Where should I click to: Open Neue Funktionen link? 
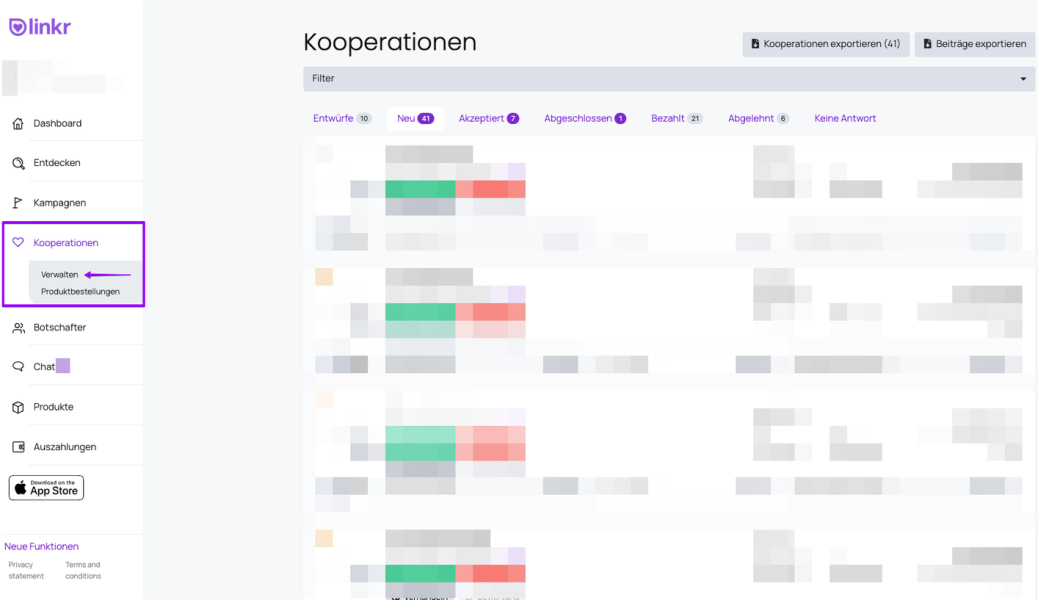tap(41, 546)
